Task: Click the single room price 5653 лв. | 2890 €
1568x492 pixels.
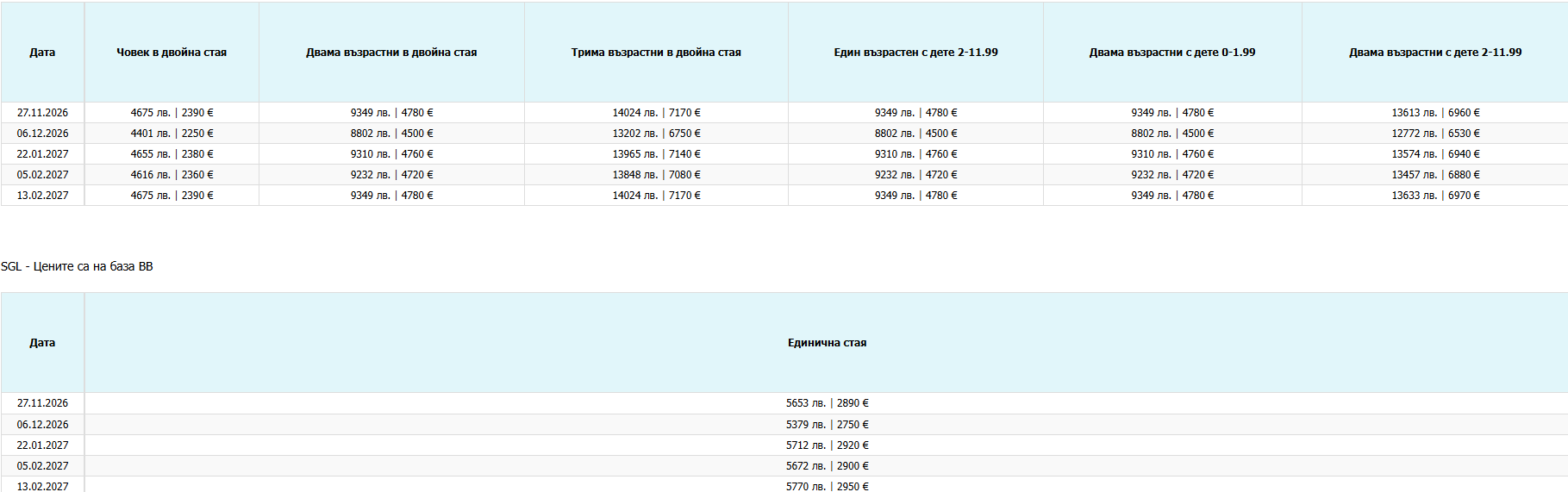Action: [x=827, y=403]
